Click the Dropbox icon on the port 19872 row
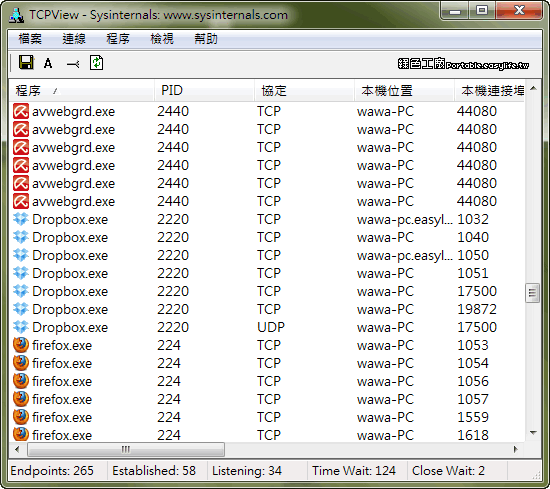The height and width of the screenshot is (489, 550). pyautogui.click(x=21, y=309)
